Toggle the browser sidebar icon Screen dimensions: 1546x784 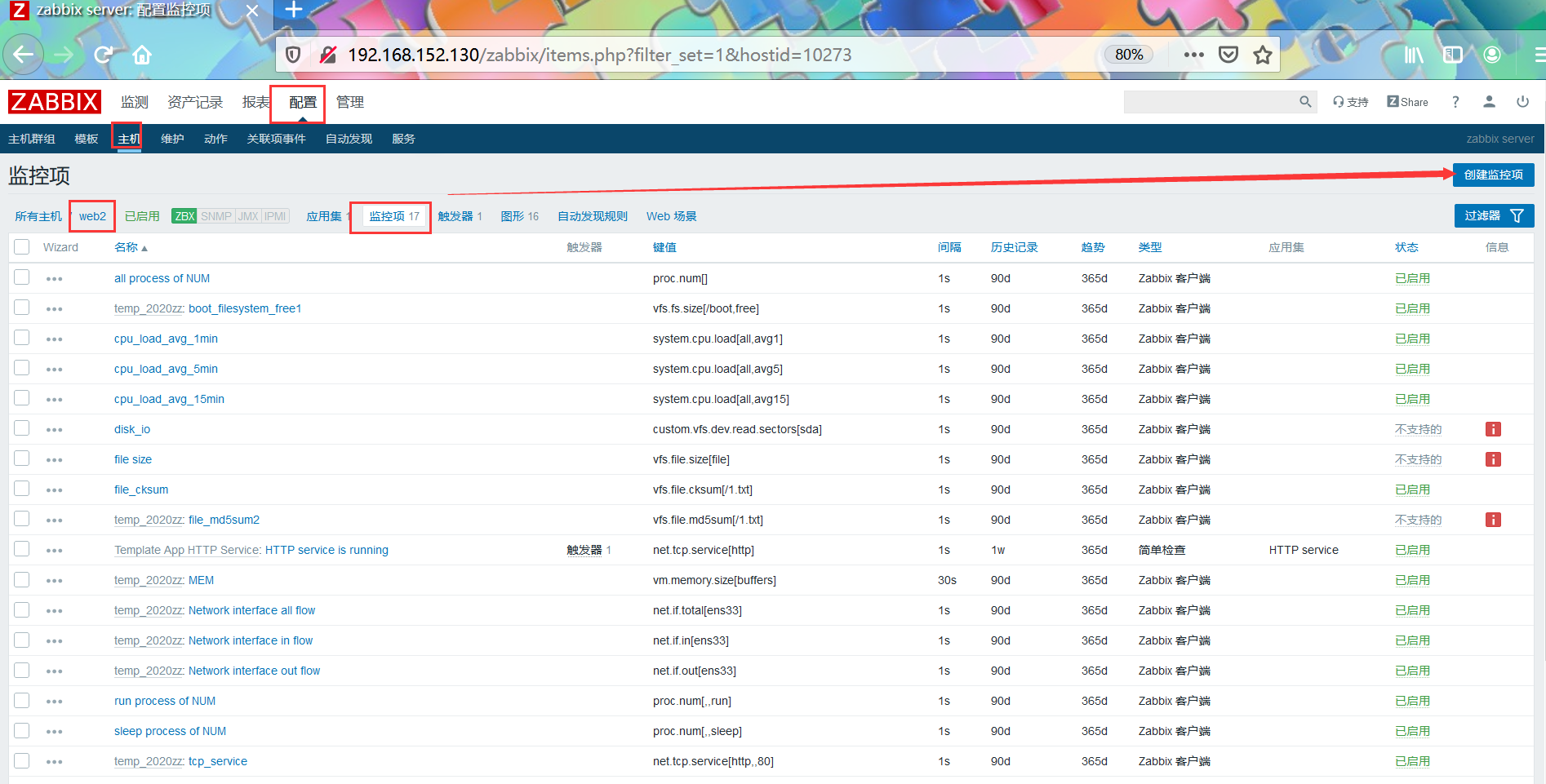[x=1453, y=55]
